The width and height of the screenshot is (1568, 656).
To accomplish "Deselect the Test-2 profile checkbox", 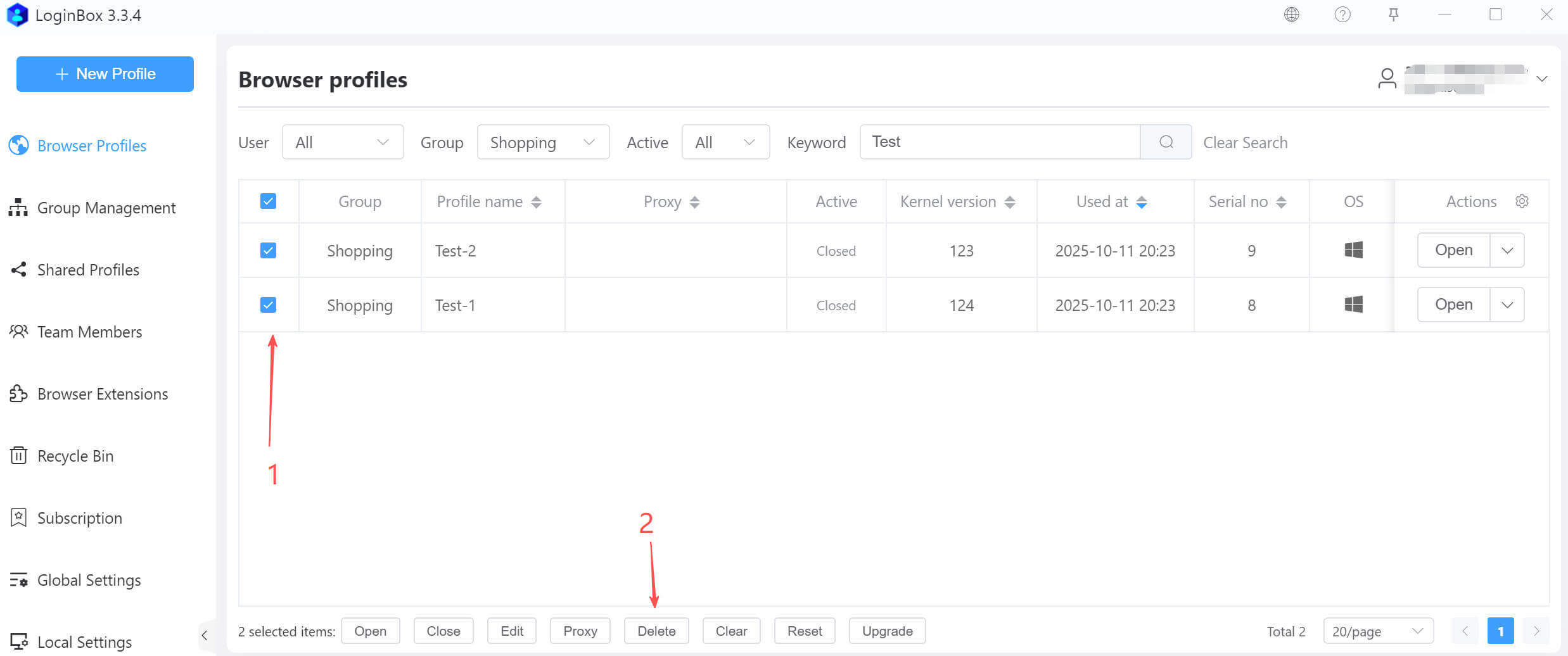I will (x=268, y=251).
